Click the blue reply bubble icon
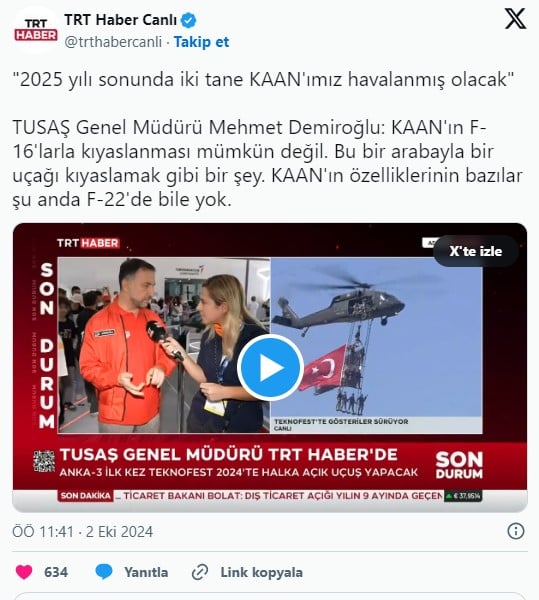This screenshot has width=539, height=600. pos(104,572)
